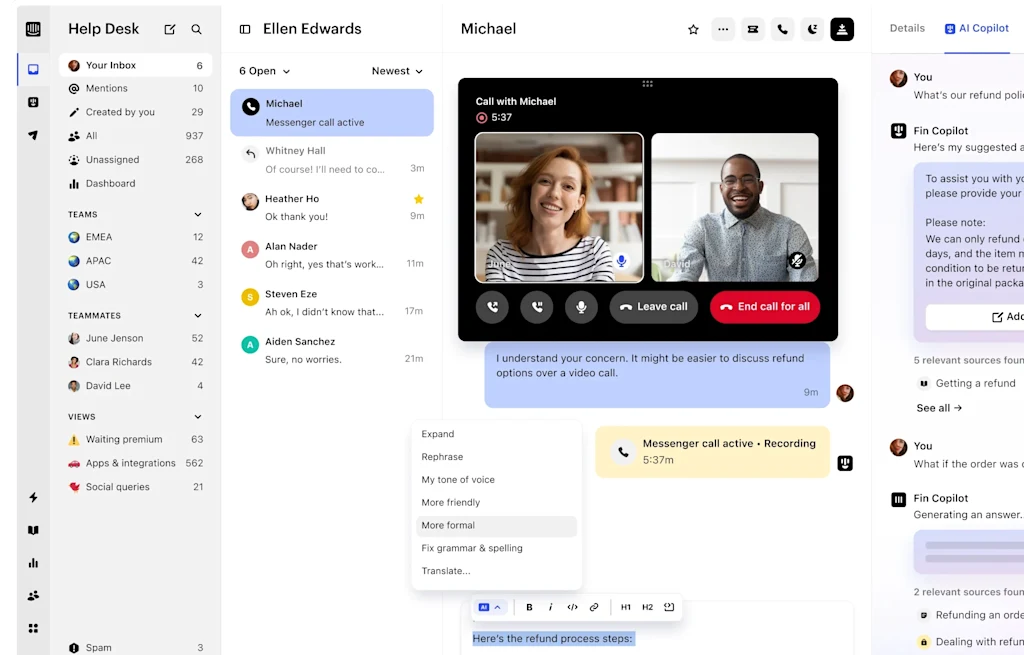Open Your Inbox folder
Screen dimensions: 1024x655
click(135, 65)
